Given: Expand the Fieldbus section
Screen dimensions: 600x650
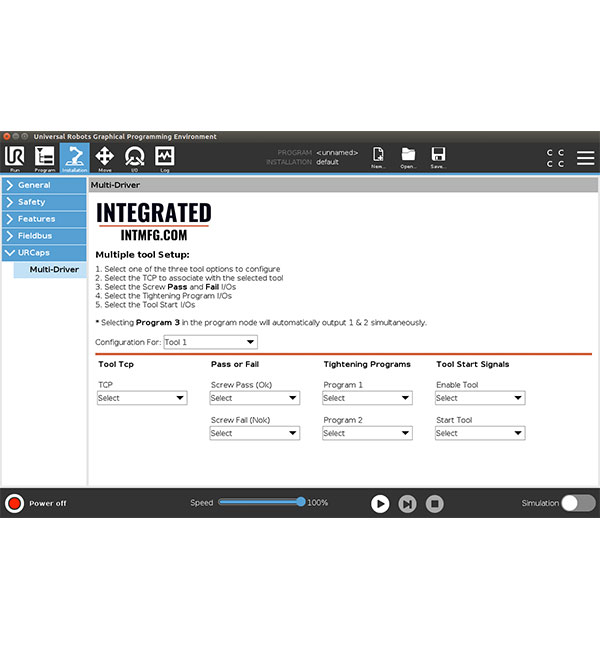Looking at the screenshot, I should tap(44, 236).
